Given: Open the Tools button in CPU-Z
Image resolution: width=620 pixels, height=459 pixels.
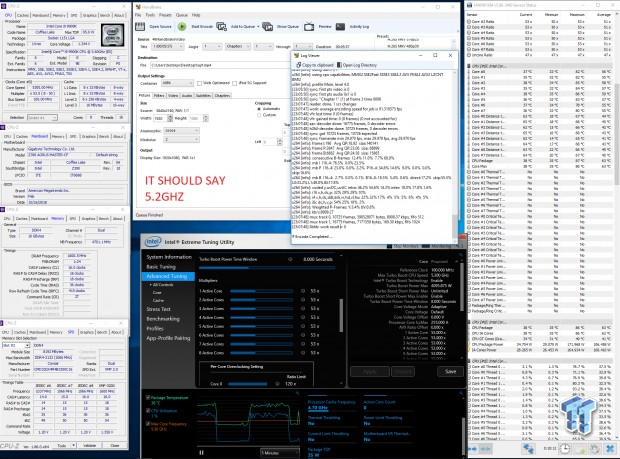Looking at the screenshot, I should pos(64,445).
